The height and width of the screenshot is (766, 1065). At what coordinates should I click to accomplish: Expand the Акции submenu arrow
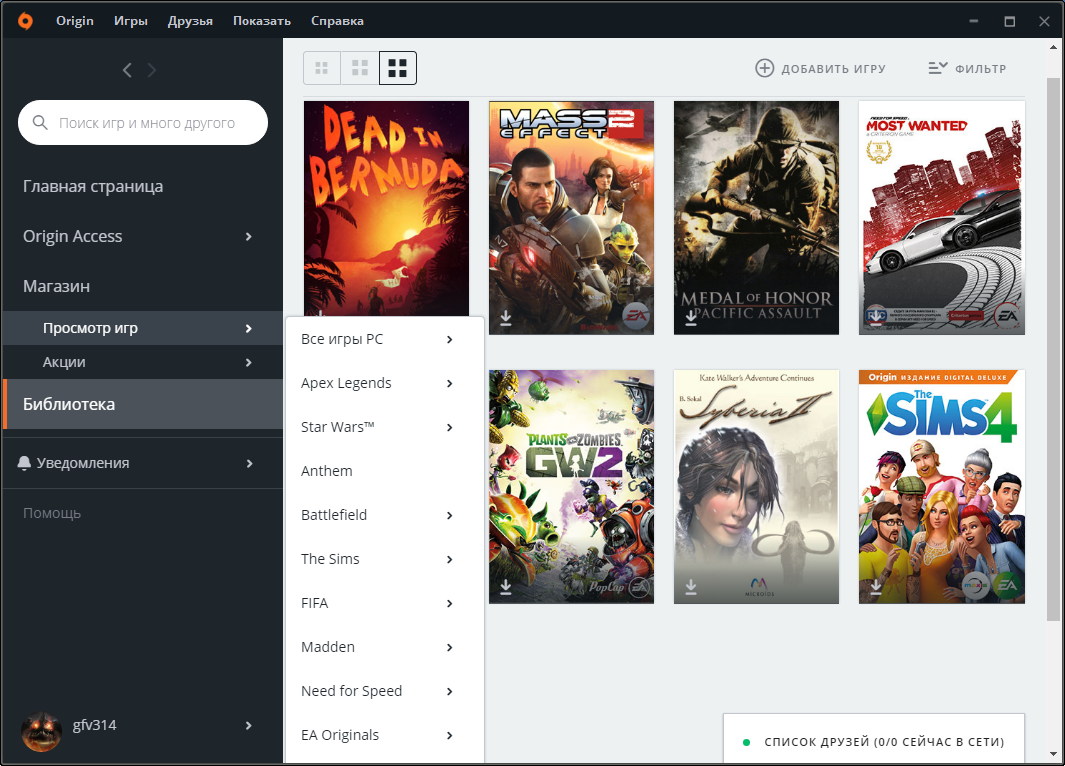click(x=249, y=363)
